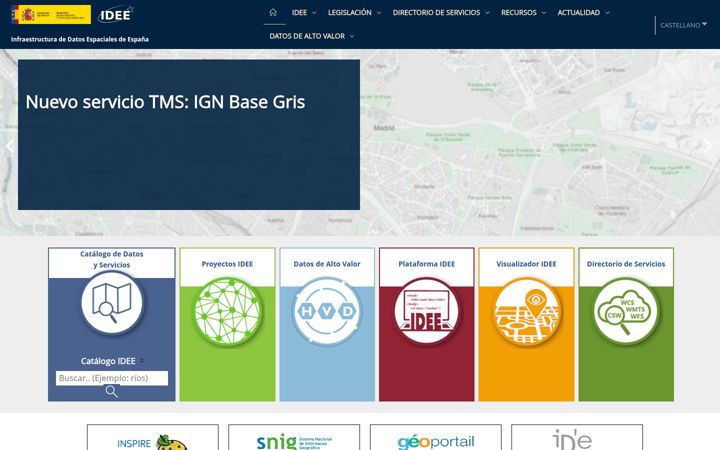Open the Visualizador IDEE map pin icon

click(x=527, y=311)
